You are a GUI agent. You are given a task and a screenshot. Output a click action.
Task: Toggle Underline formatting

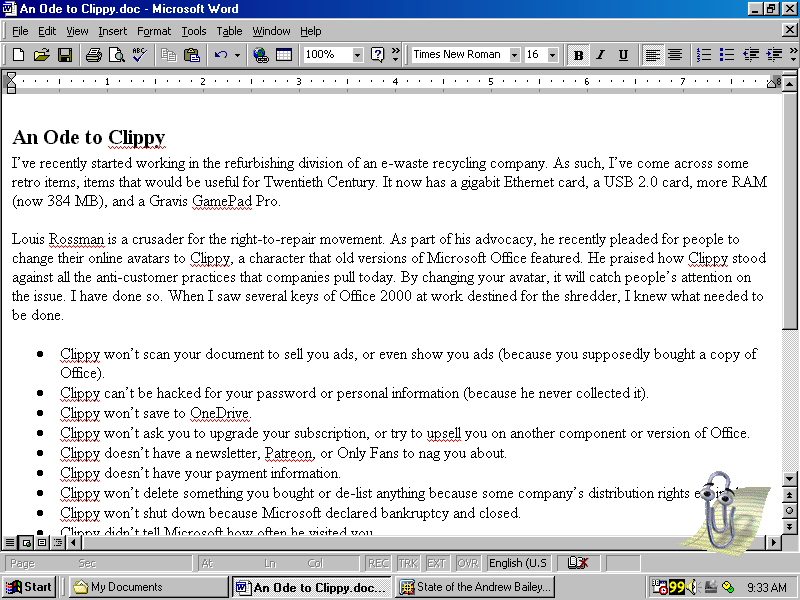623,55
